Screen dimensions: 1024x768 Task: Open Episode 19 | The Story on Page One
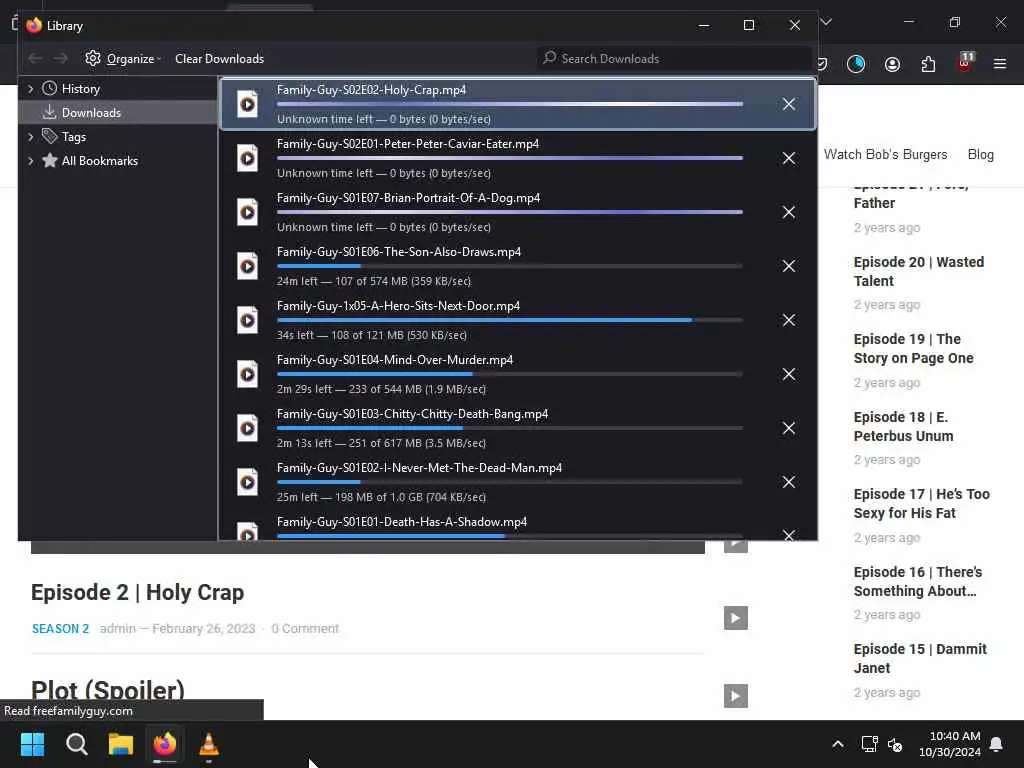click(913, 349)
